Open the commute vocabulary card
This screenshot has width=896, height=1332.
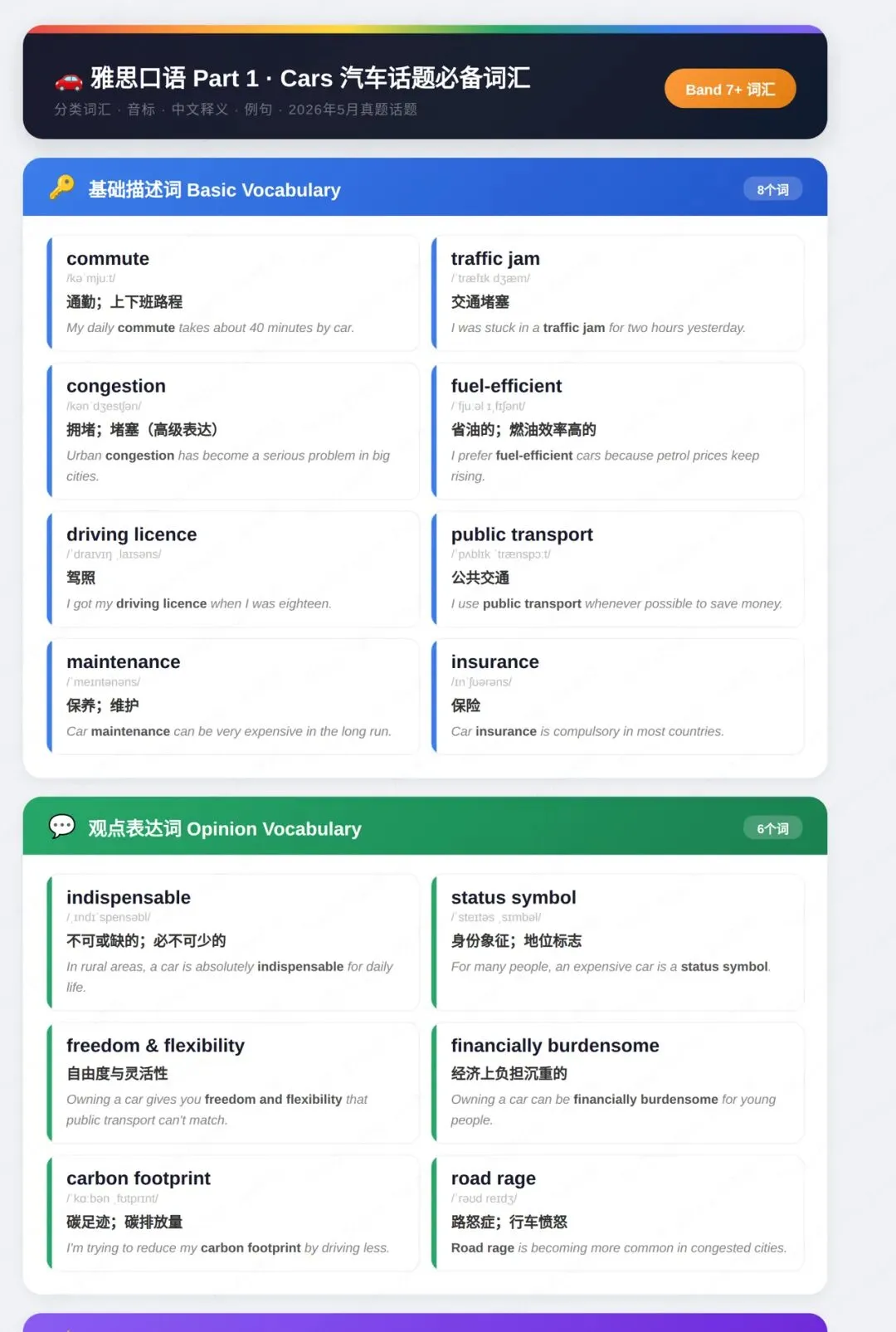(233, 293)
